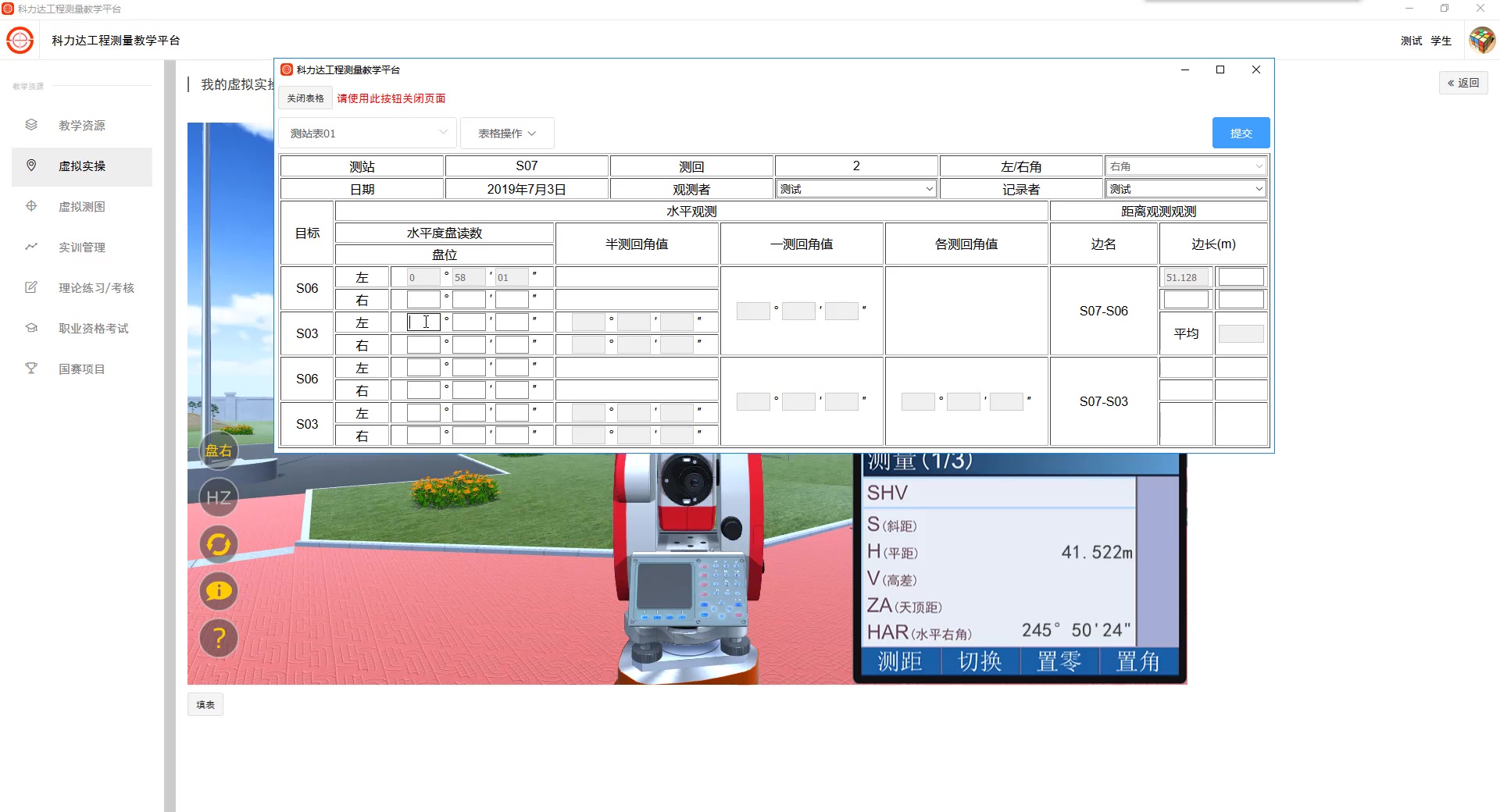Click 测距 on the total station screen
Image resolution: width=1500 pixels, height=812 pixels.
901,662
